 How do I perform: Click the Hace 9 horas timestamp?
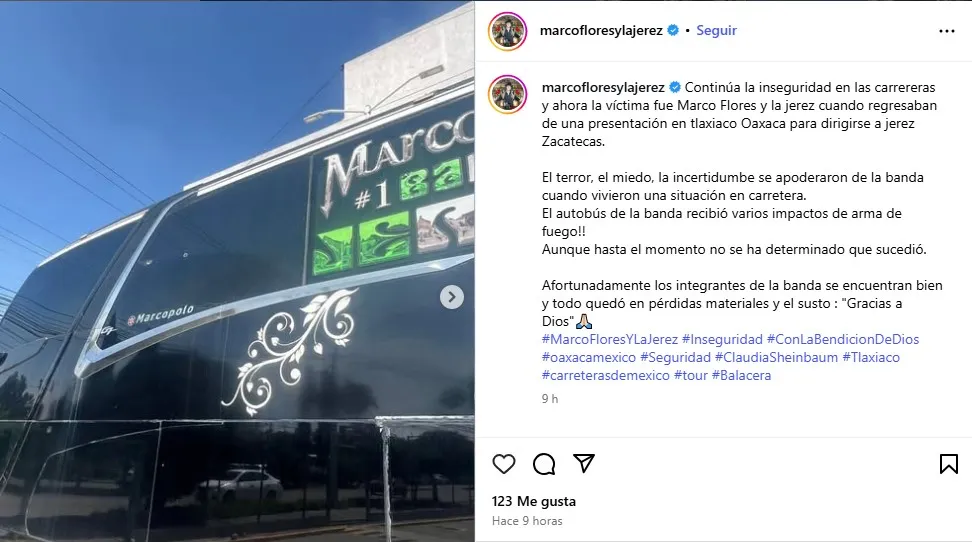point(527,521)
